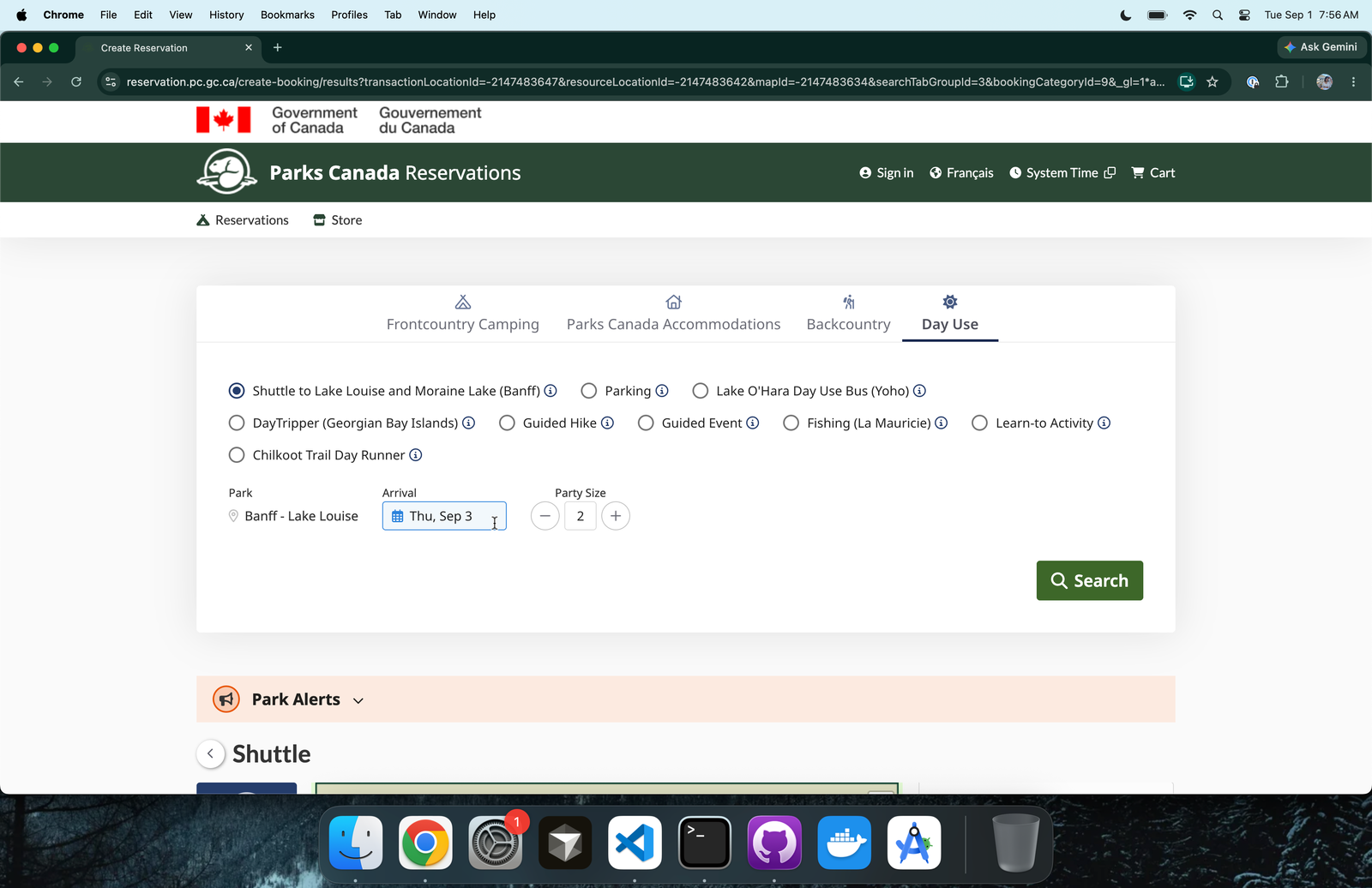Select DayTripper (Georgian Bay Islands) radio
Viewport: 1372px width, 888px height.
(x=237, y=423)
